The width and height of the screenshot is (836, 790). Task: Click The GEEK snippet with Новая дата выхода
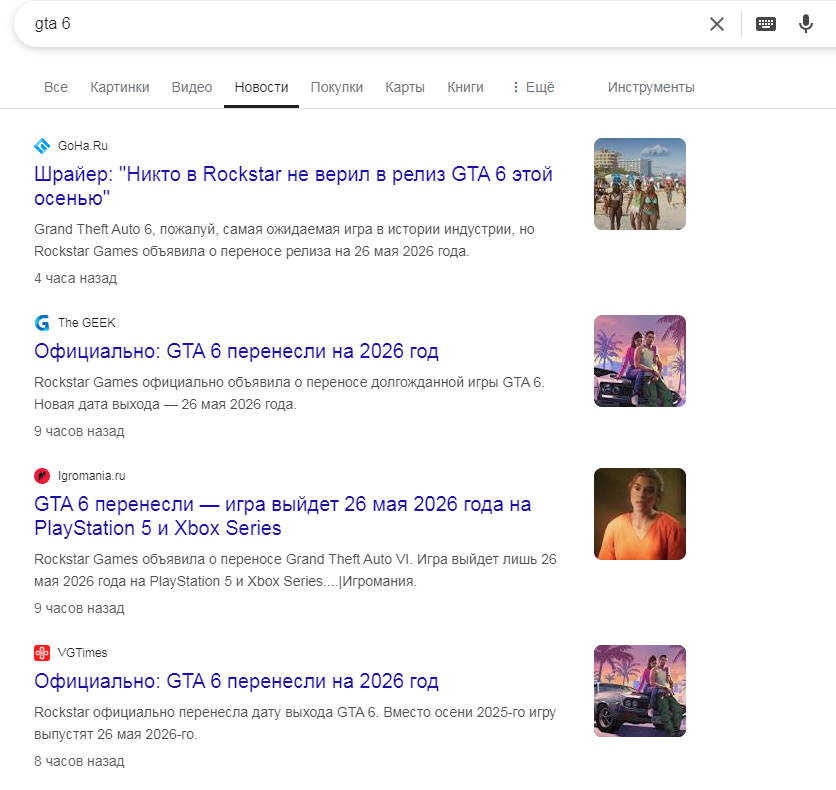290,393
